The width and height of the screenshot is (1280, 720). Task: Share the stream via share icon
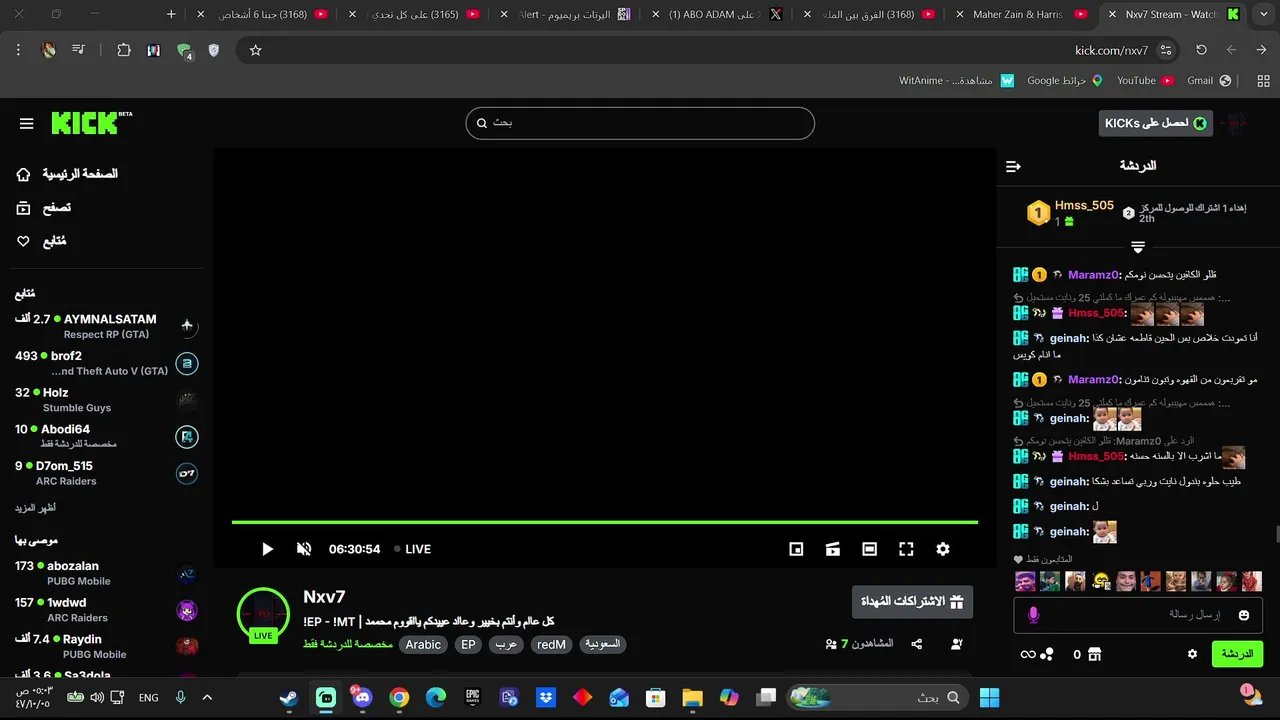click(917, 644)
